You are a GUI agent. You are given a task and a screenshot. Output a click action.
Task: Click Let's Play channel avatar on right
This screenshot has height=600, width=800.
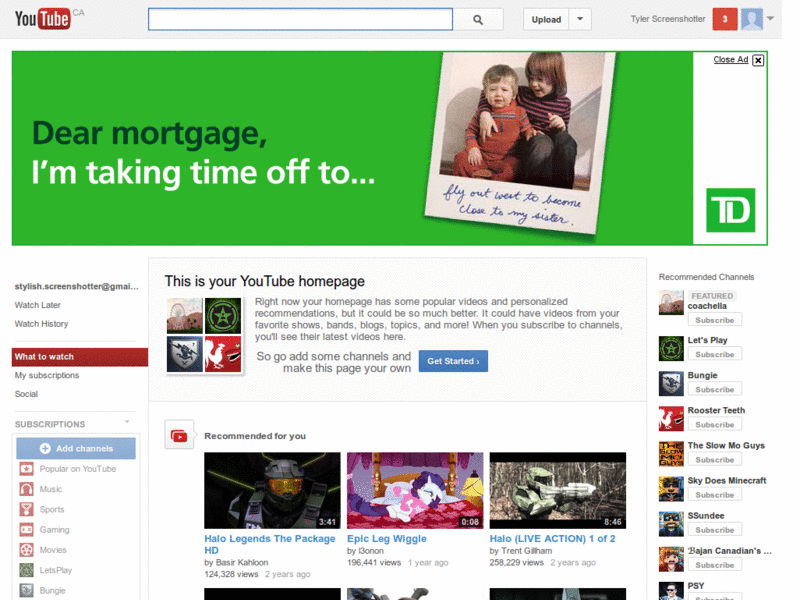click(x=671, y=348)
